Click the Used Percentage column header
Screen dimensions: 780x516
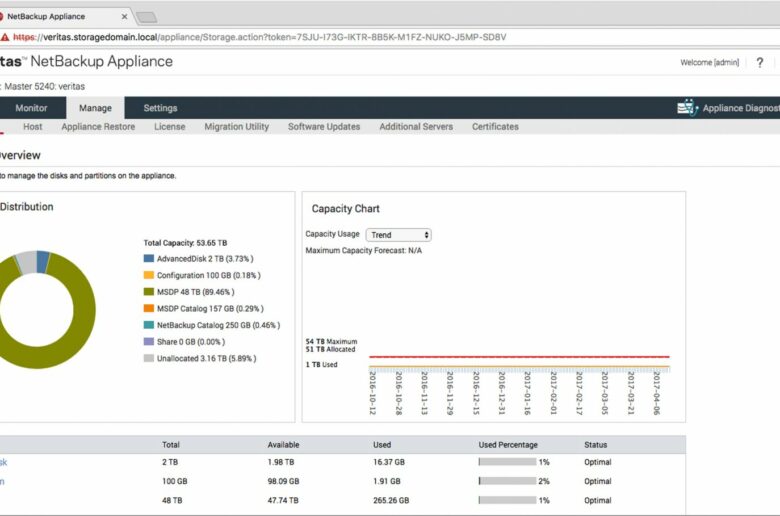pyautogui.click(x=508, y=445)
